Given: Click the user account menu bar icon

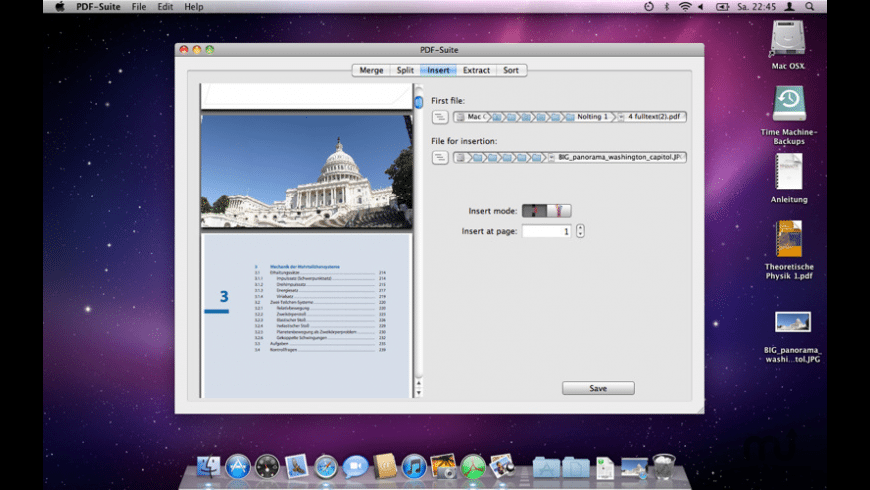Looking at the screenshot, I should (789, 7).
